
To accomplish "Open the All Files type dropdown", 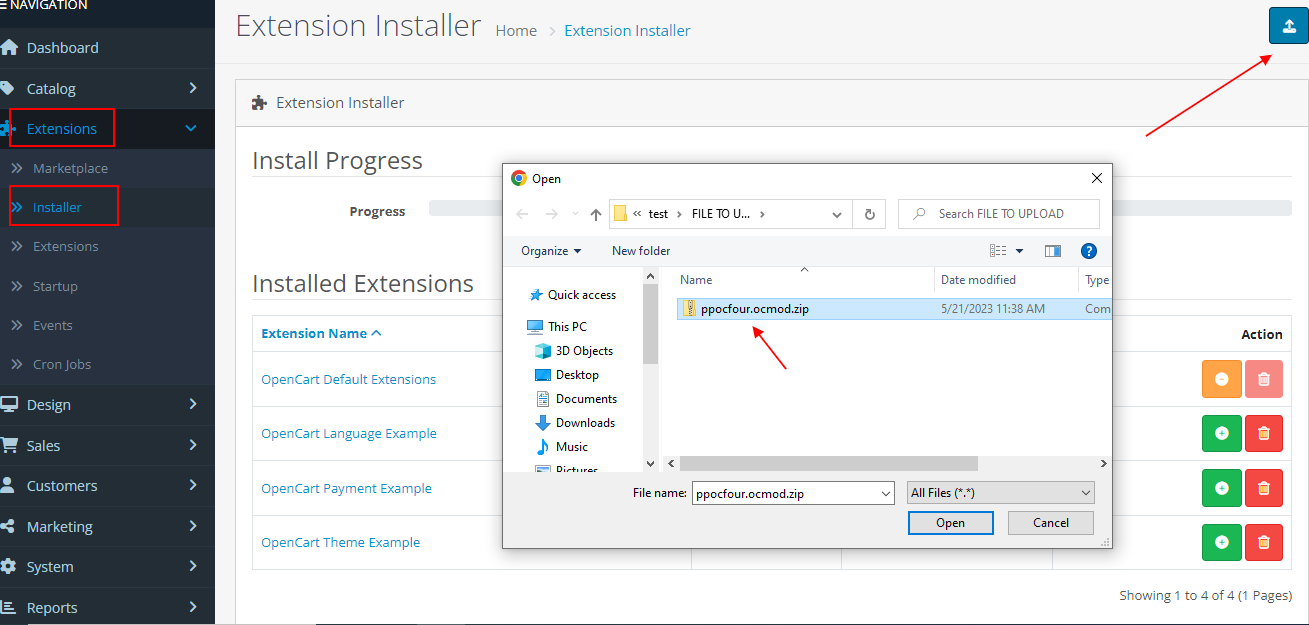I will (x=1001, y=493).
